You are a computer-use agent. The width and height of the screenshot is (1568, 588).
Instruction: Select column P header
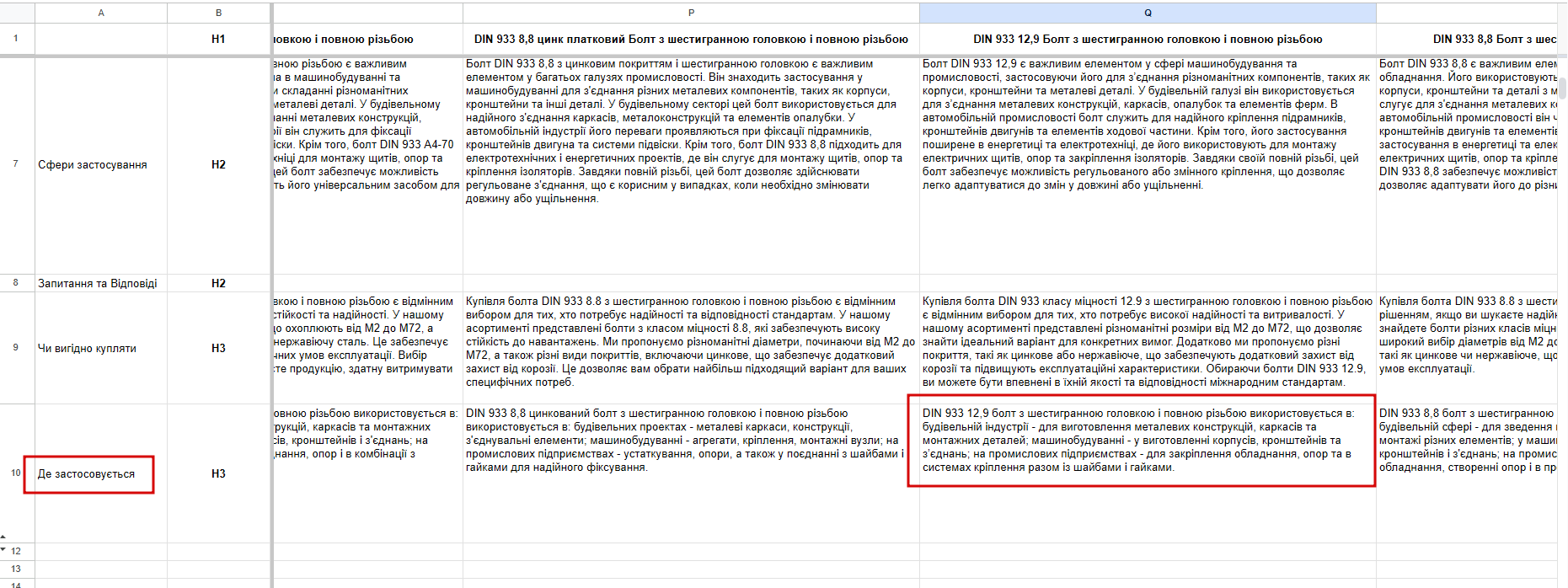(x=691, y=13)
